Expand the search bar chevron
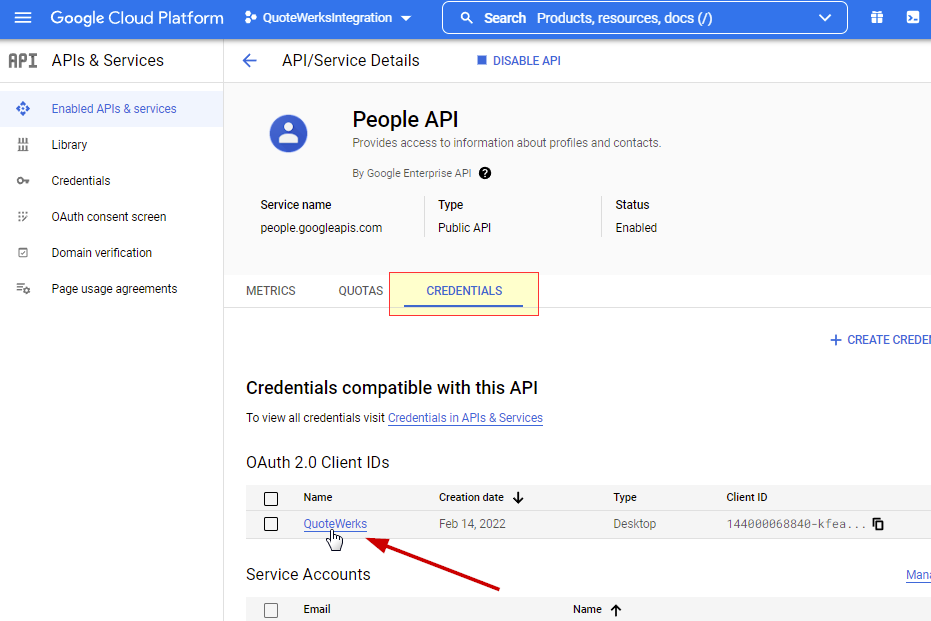The height and width of the screenshot is (621, 931). pos(824,18)
